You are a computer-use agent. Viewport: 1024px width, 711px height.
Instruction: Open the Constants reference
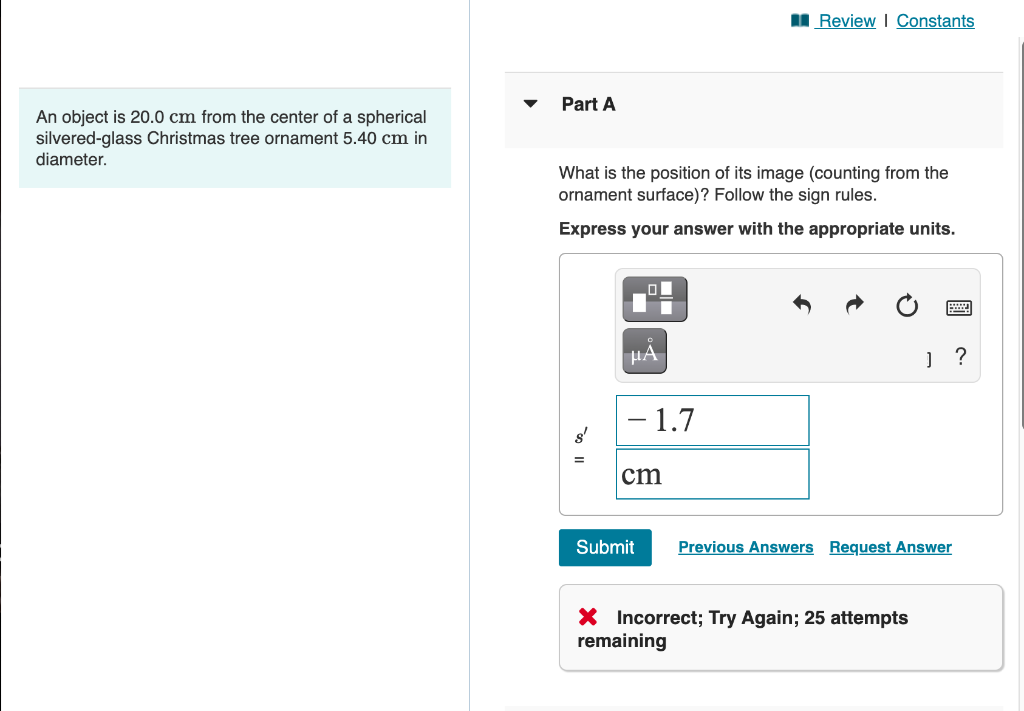[934, 20]
